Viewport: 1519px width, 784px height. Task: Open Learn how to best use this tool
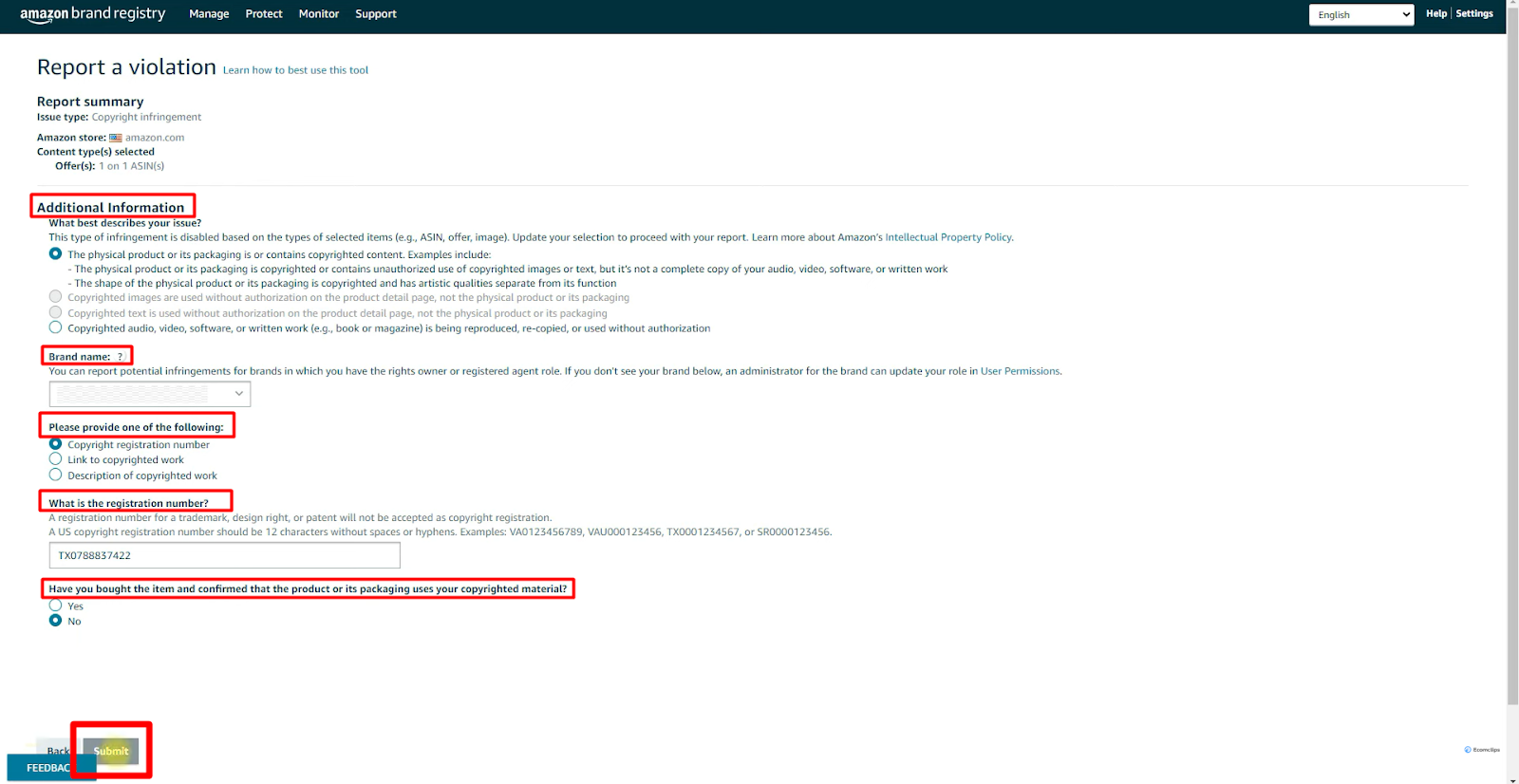295,70
